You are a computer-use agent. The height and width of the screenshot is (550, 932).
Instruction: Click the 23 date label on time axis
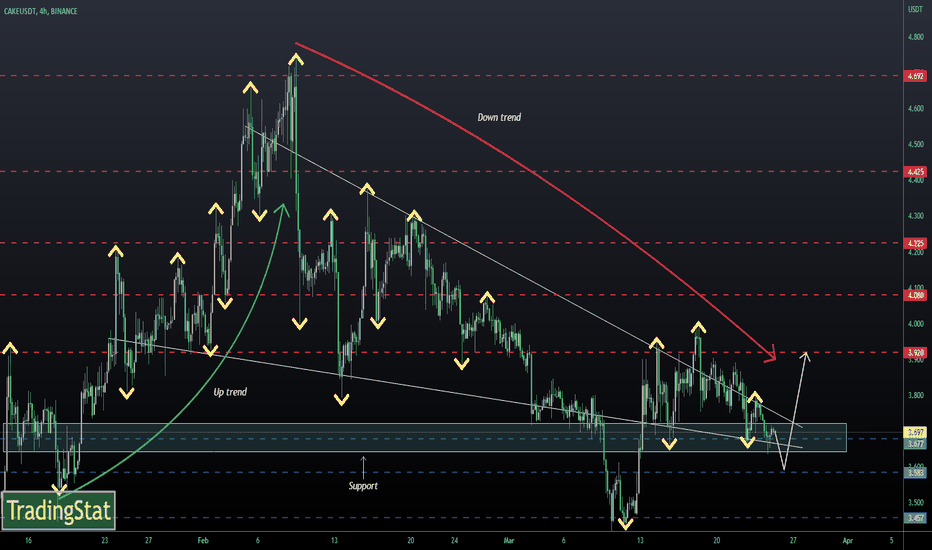tap(105, 540)
